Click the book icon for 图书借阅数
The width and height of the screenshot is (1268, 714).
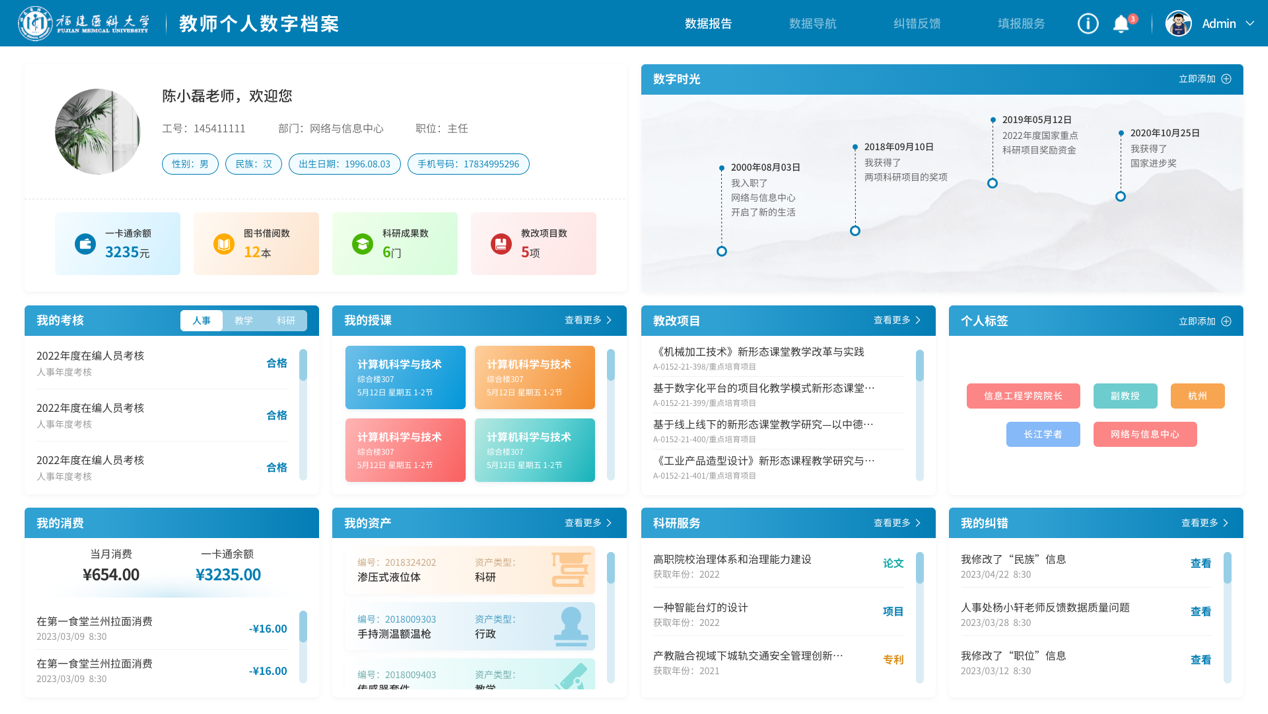(x=224, y=244)
